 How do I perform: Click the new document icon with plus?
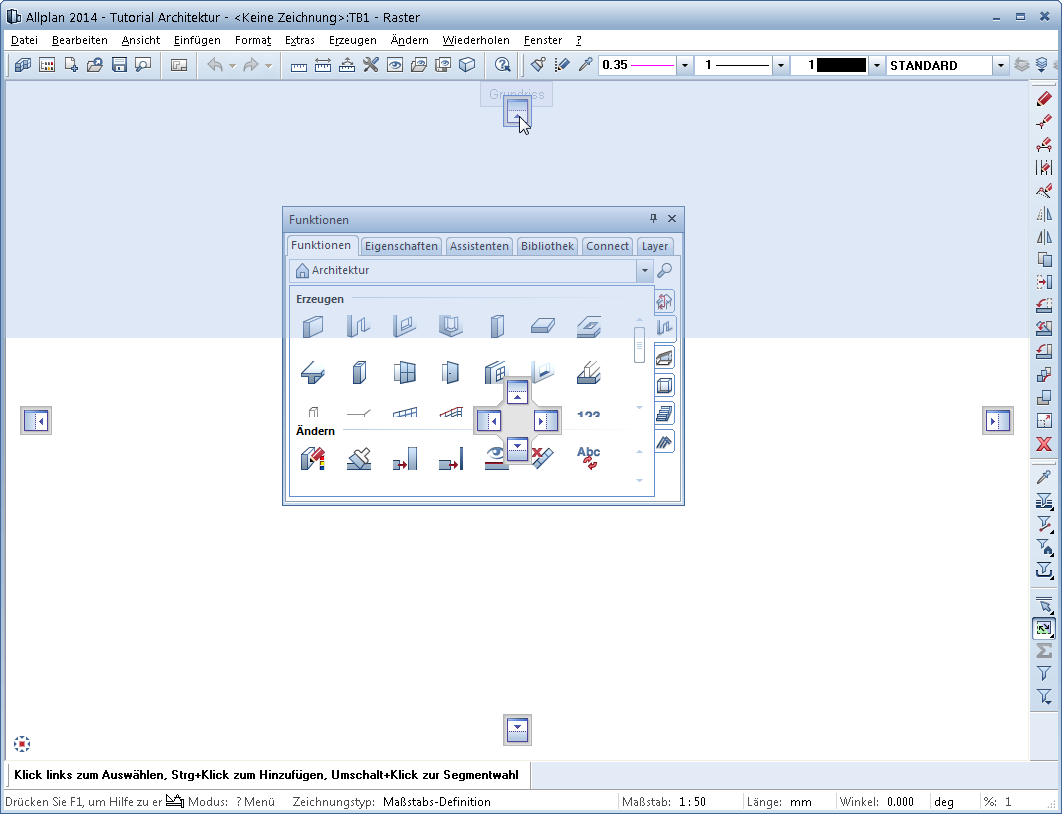70,65
